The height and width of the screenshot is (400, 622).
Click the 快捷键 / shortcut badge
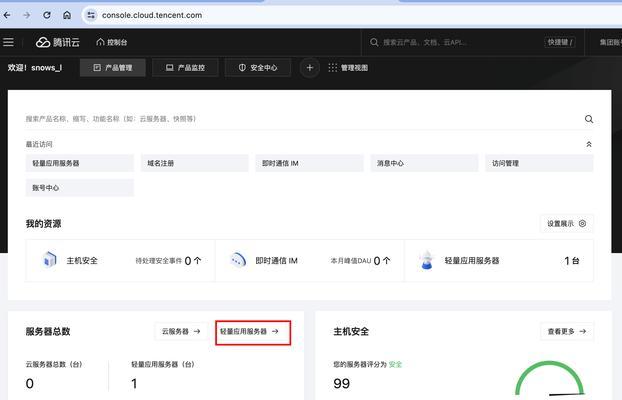coord(560,42)
